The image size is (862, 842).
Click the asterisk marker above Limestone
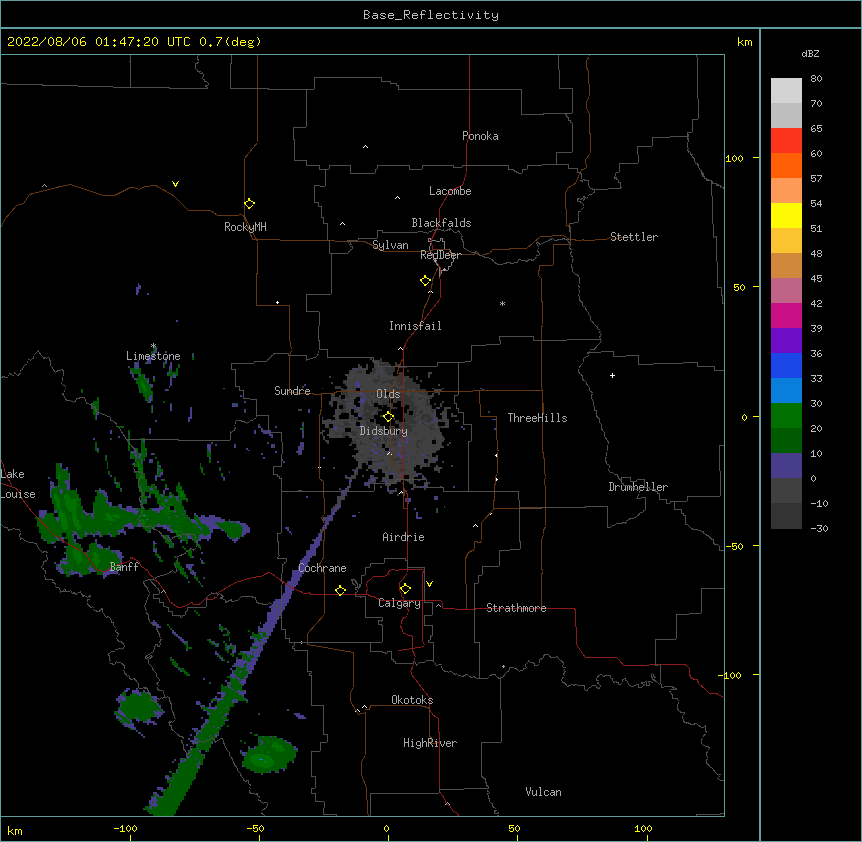153,346
